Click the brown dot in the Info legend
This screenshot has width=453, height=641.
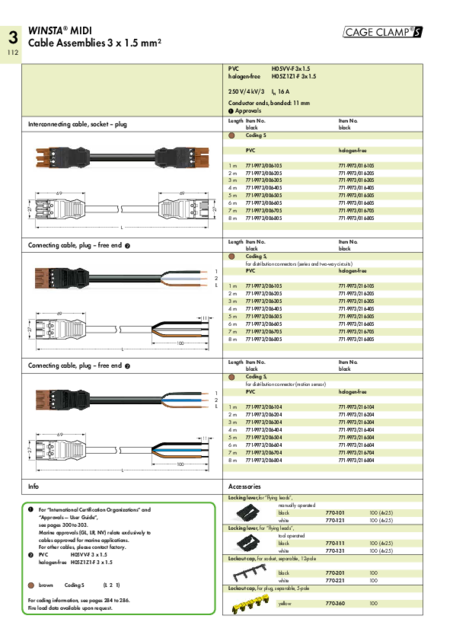[31, 585]
